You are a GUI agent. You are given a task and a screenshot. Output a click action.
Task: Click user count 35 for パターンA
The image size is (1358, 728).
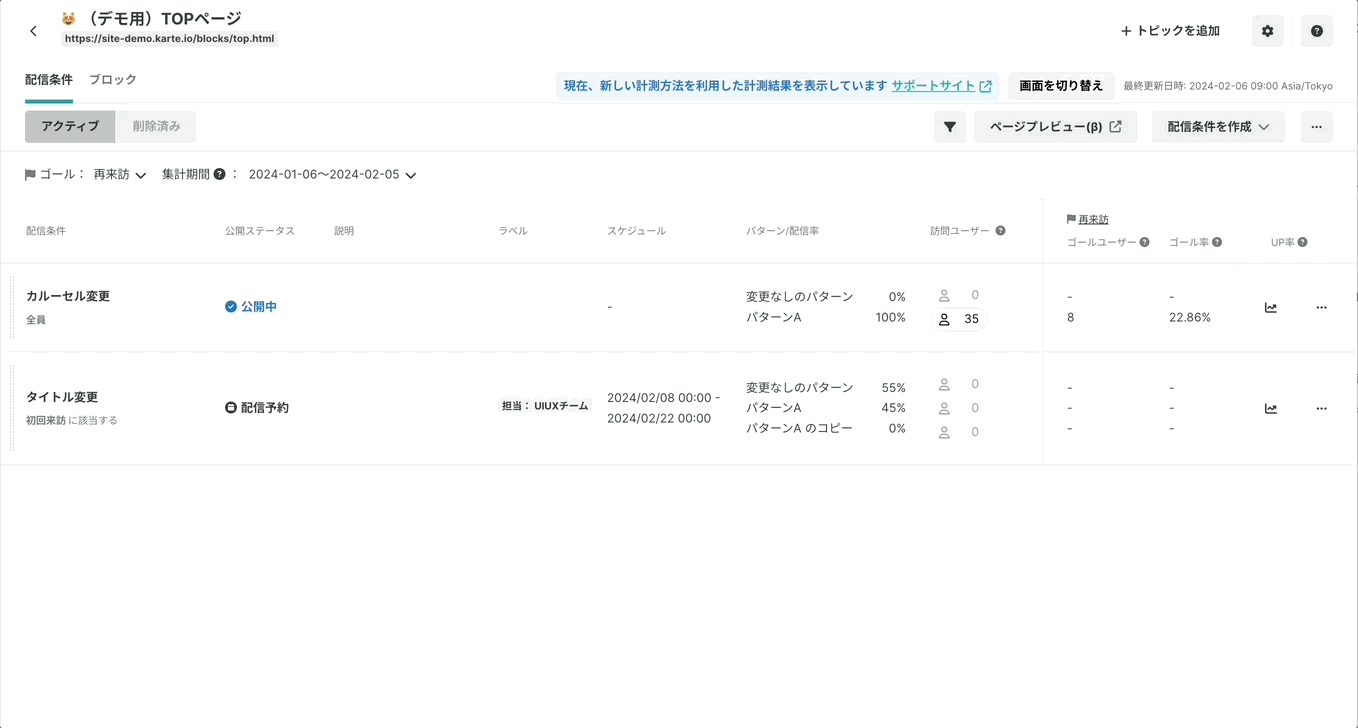[958, 319]
